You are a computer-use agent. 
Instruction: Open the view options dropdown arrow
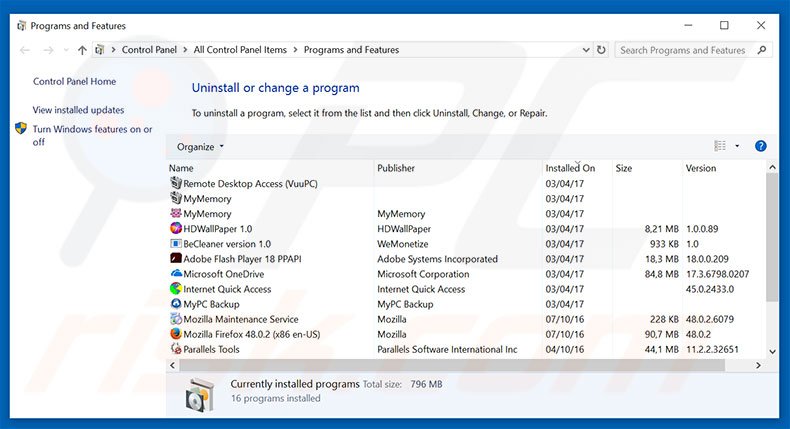pyautogui.click(x=737, y=146)
